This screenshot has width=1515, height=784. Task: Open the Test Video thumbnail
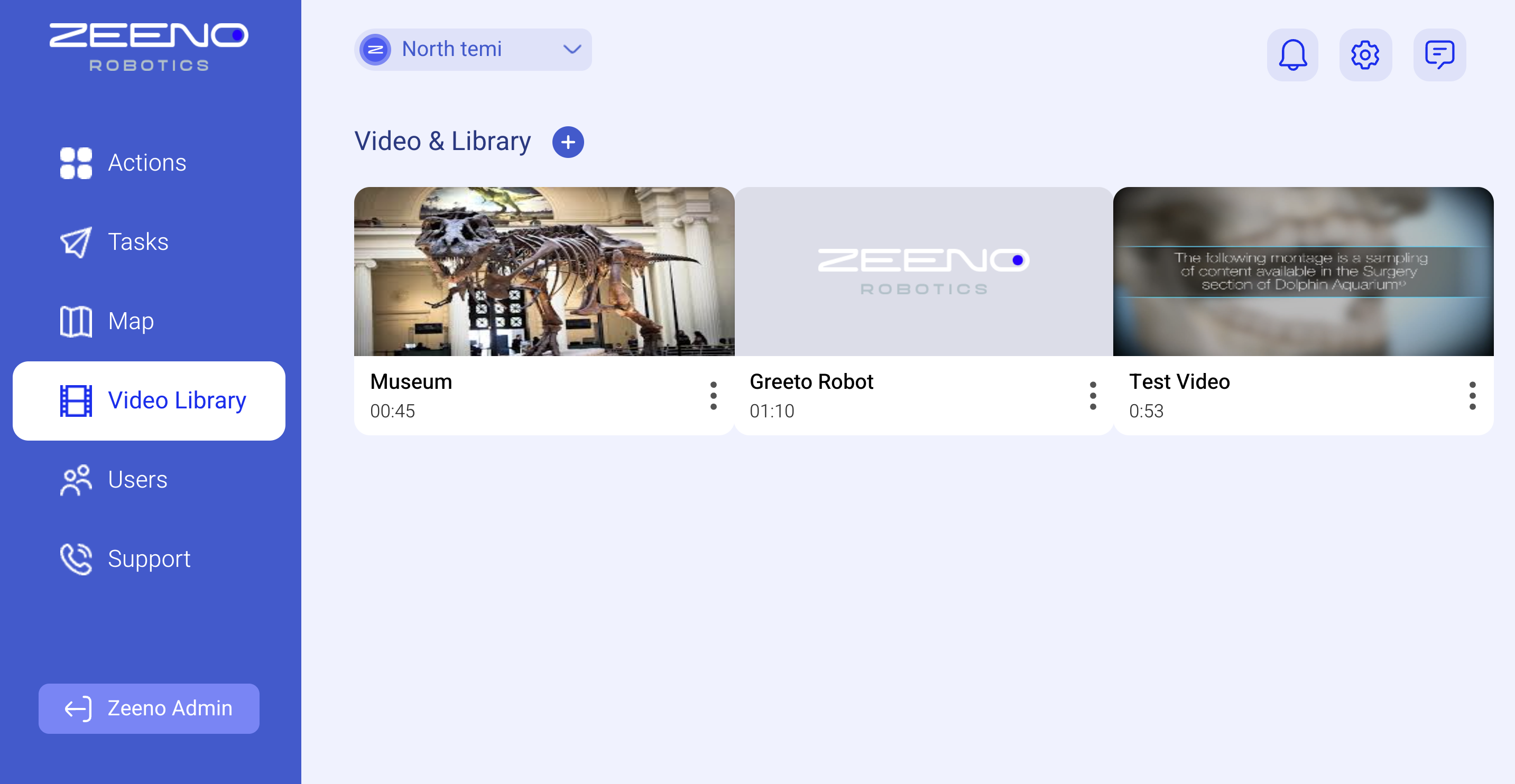click(x=1302, y=272)
